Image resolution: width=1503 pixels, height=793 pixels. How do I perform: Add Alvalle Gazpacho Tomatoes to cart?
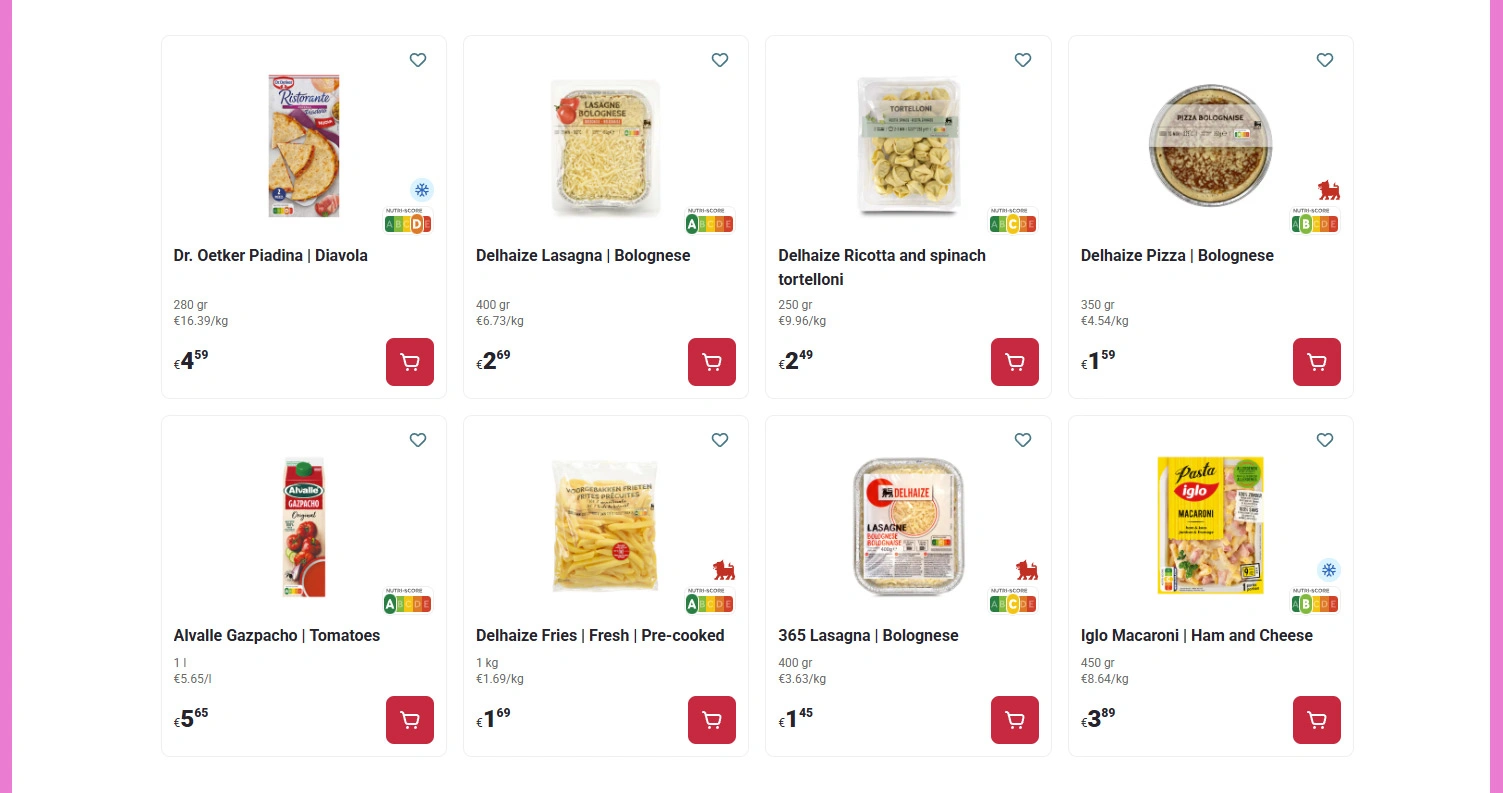tap(410, 720)
